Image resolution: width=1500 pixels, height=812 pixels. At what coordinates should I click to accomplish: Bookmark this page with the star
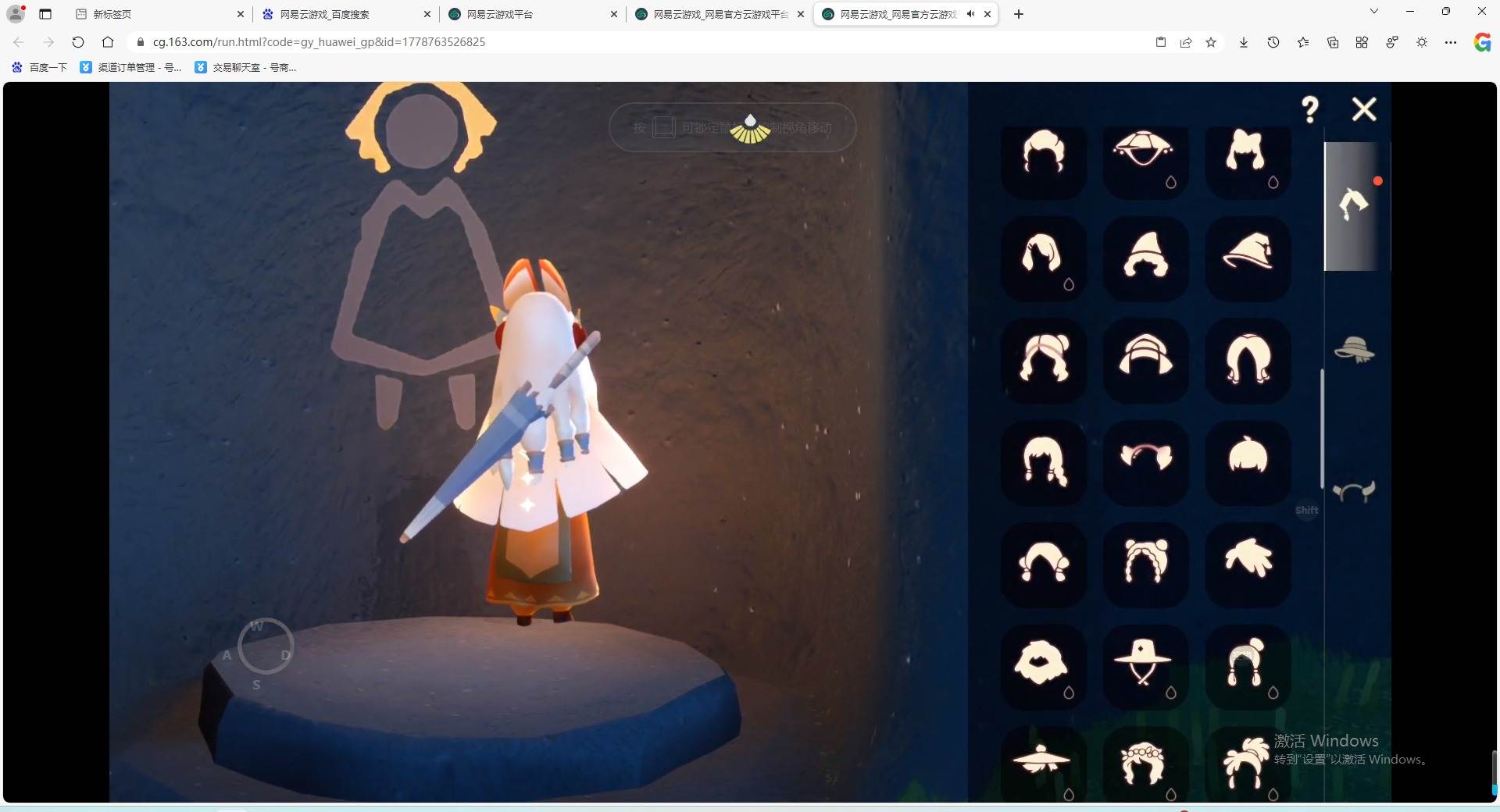point(1211,42)
